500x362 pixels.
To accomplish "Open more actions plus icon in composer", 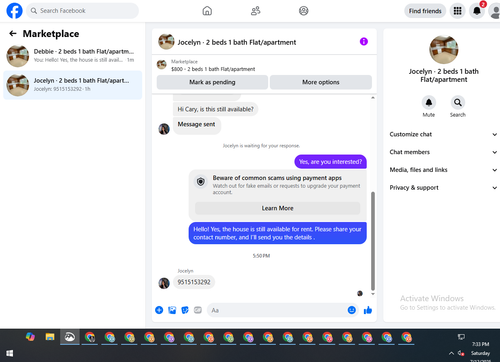I will point(159,310).
